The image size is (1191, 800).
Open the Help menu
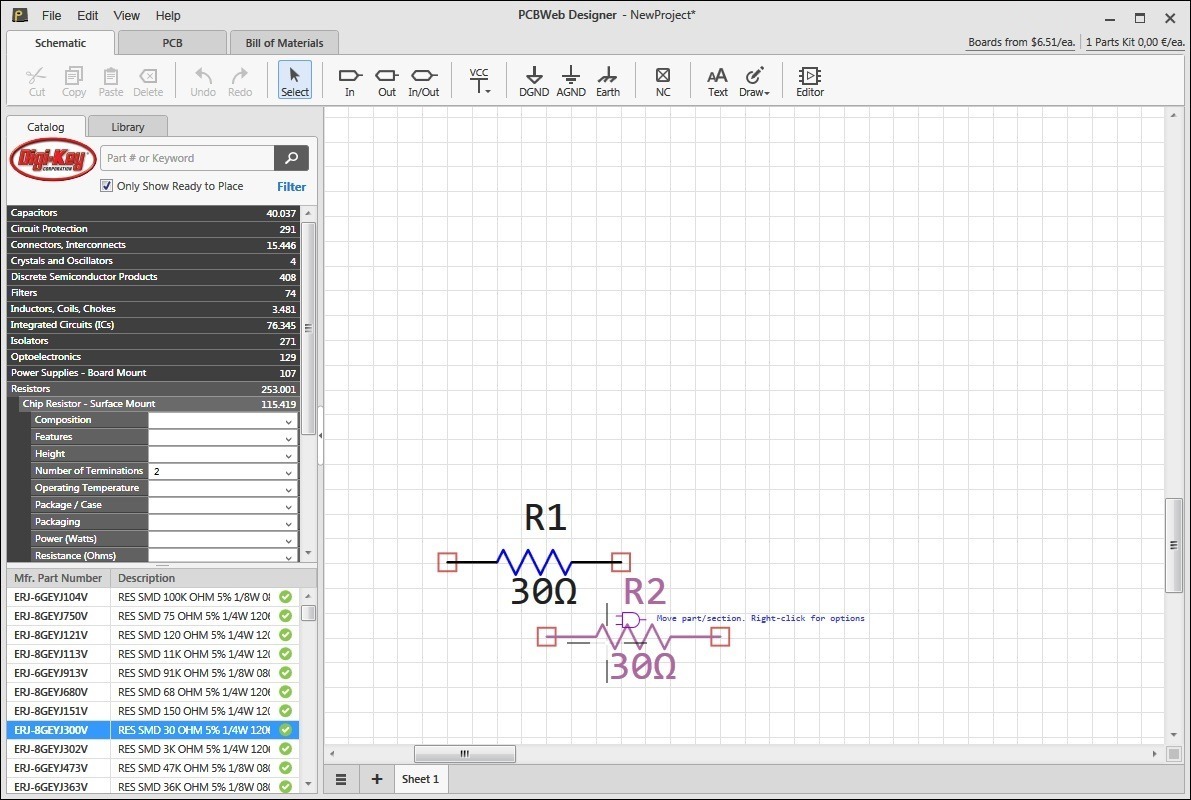pyautogui.click(x=168, y=15)
